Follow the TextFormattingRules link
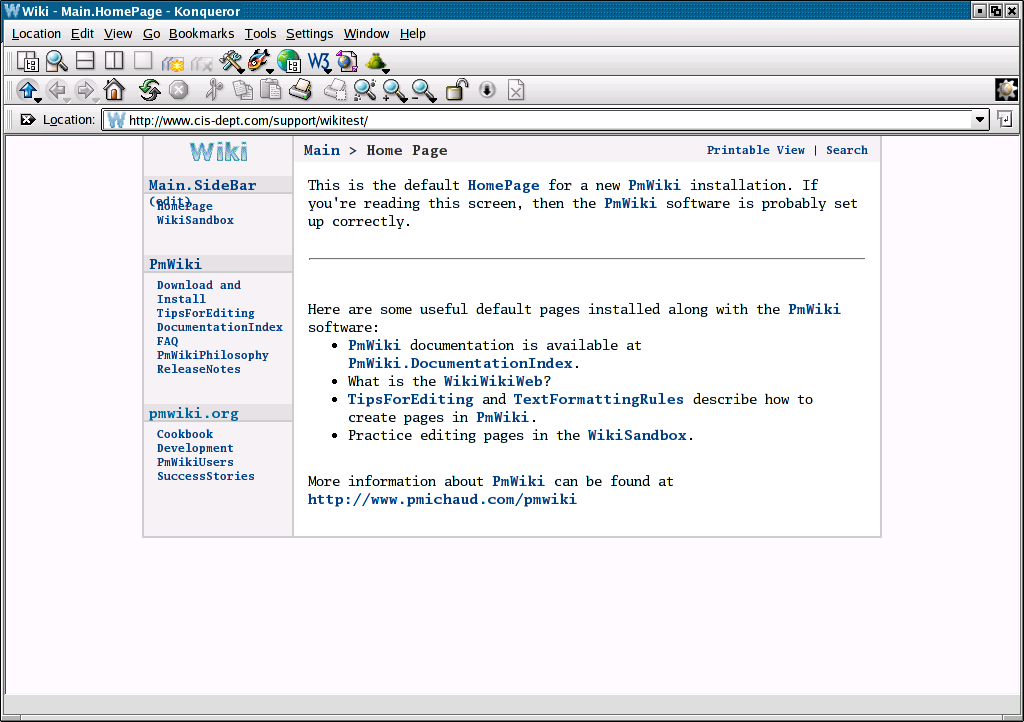This screenshot has width=1024, height=722. (x=598, y=399)
